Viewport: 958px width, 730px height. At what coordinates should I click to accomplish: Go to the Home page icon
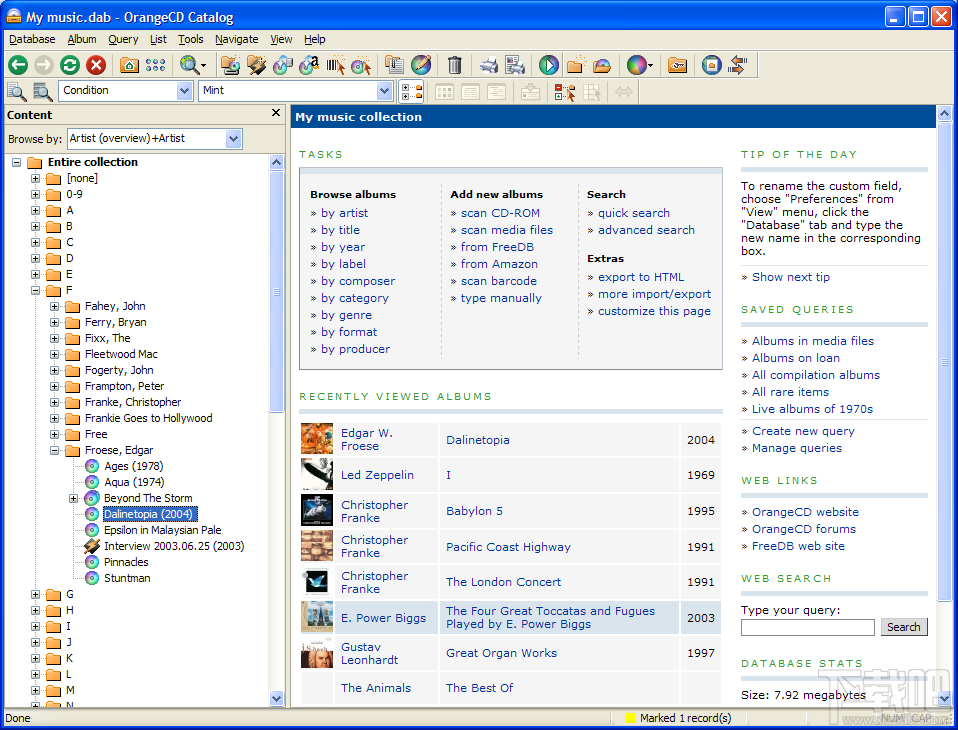point(129,65)
